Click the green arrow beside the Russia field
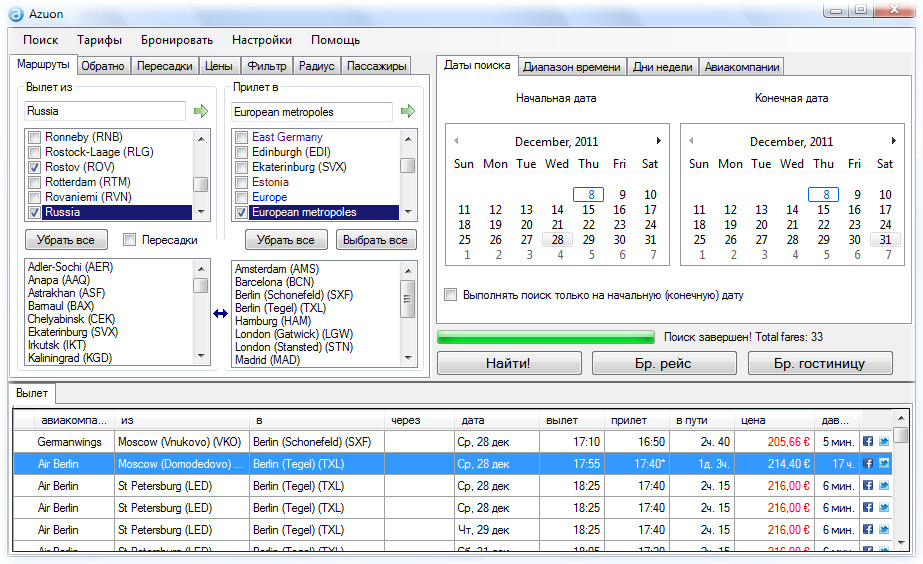Image resolution: width=923 pixels, height=564 pixels. pos(201,111)
